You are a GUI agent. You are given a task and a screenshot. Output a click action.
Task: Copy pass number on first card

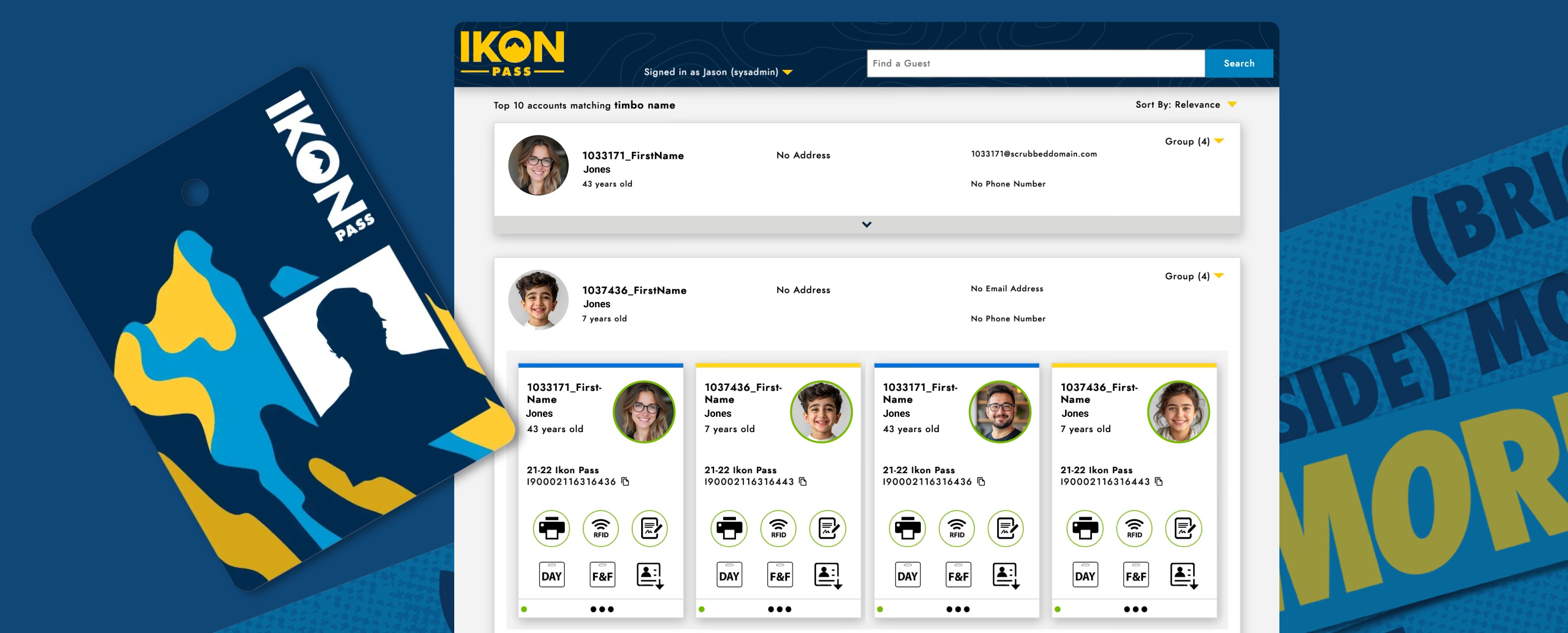pyautogui.click(x=625, y=481)
